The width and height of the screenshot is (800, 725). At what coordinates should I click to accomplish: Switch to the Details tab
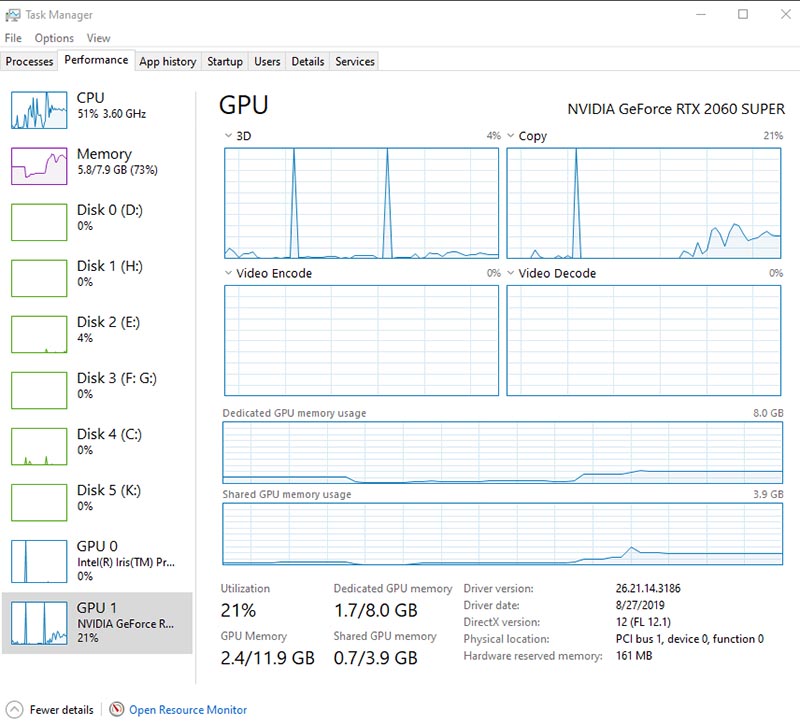pos(308,61)
